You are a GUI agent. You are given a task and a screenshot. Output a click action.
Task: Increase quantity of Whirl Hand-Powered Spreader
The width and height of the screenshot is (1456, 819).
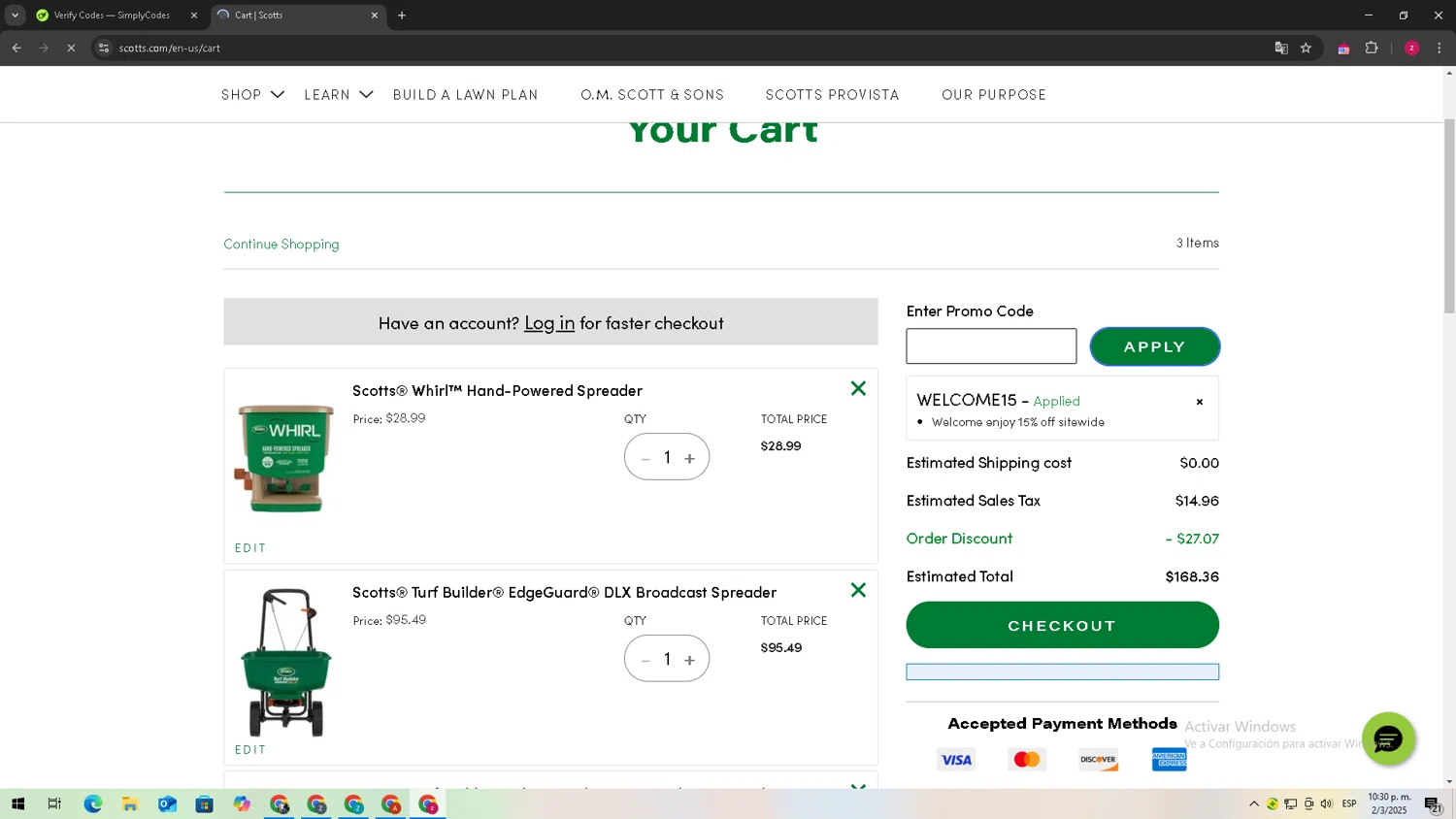690,458
